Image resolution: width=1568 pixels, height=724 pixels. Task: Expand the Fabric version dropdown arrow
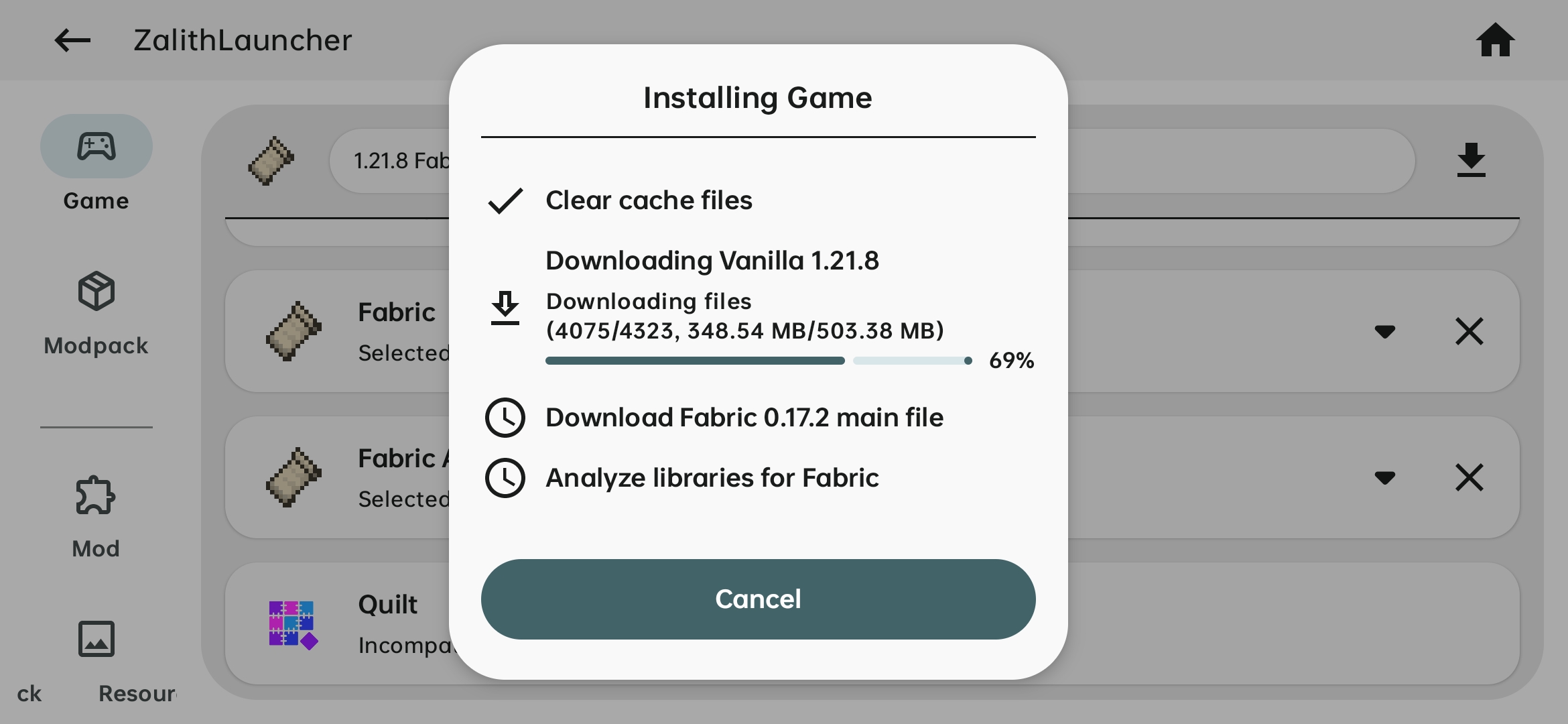click(1386, 332)
